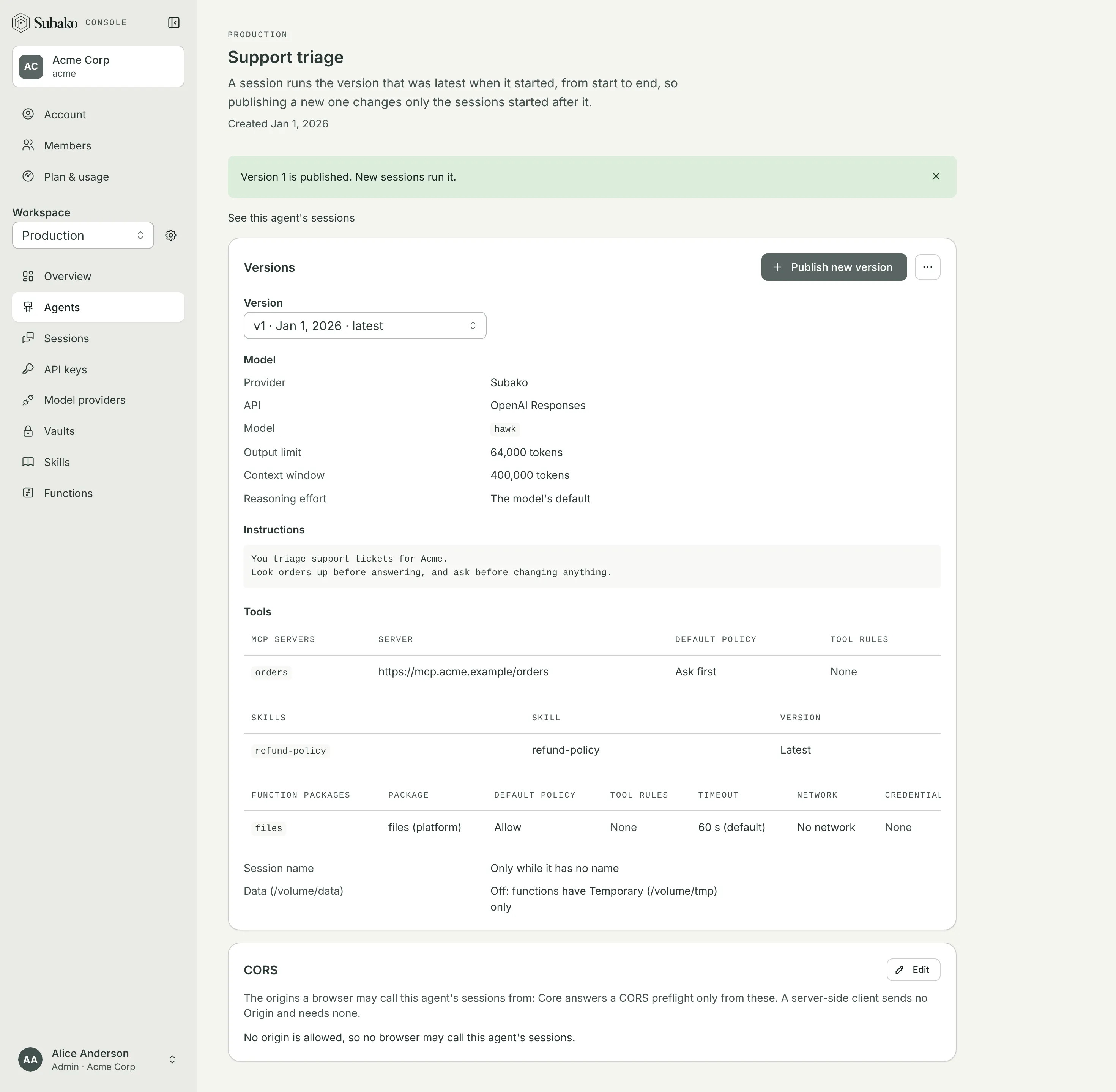Click the Subako logo
This screenshot has width=1116, height=1092.
tap(45, 23)
